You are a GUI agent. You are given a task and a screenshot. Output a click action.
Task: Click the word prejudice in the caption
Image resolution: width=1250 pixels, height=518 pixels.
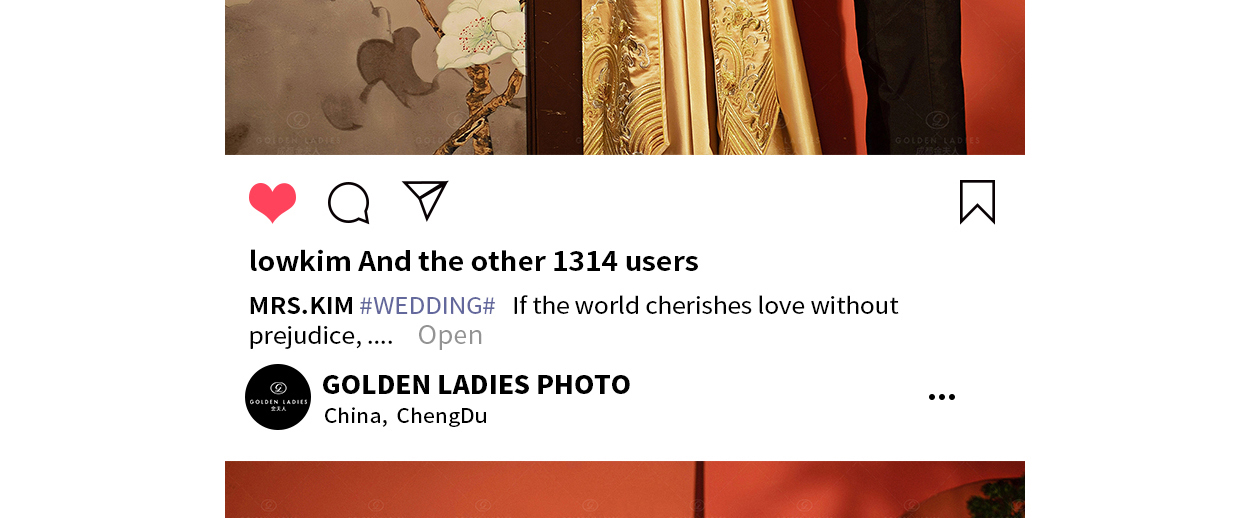click(x=305, y=336)
